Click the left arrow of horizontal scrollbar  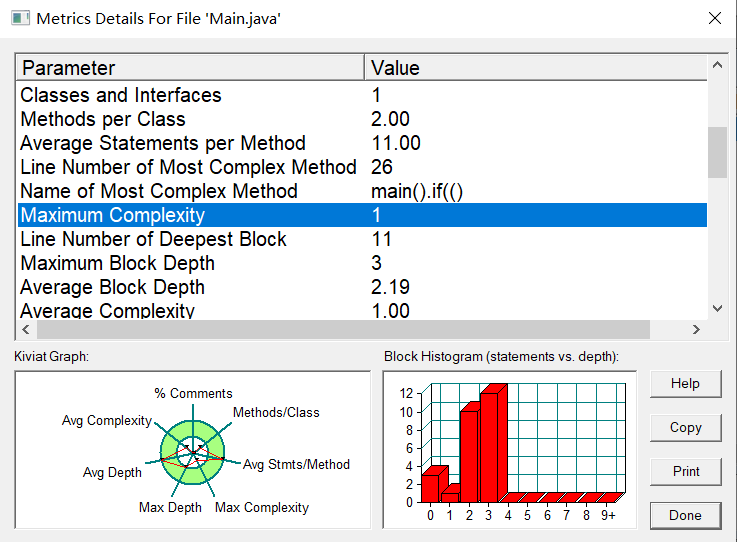[26, 330]
